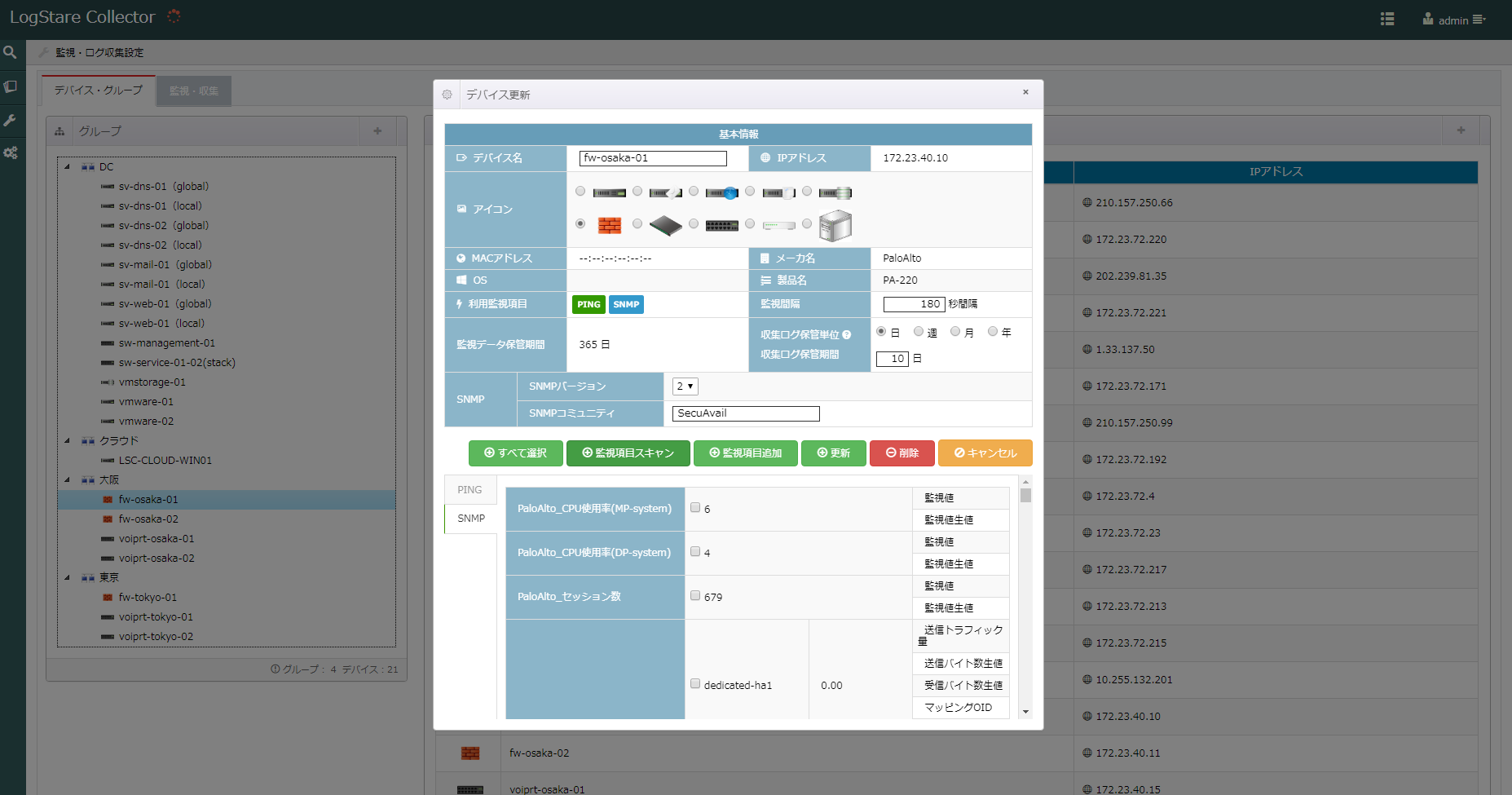Select the 週 log retention unit
Viewport: 1512px width, 795px height.
click(919, 332)
